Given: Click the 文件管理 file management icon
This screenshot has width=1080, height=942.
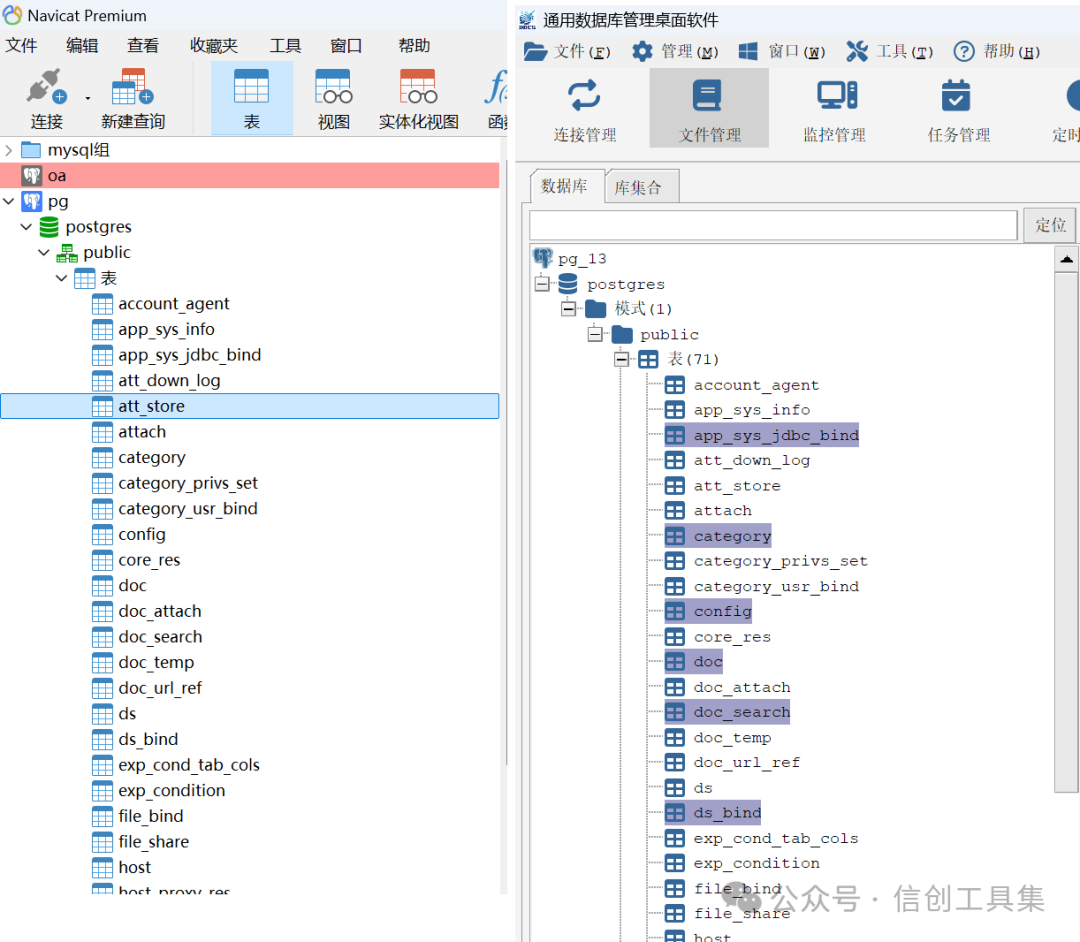Looking at the screenshot, I should [x=707, y=96].
